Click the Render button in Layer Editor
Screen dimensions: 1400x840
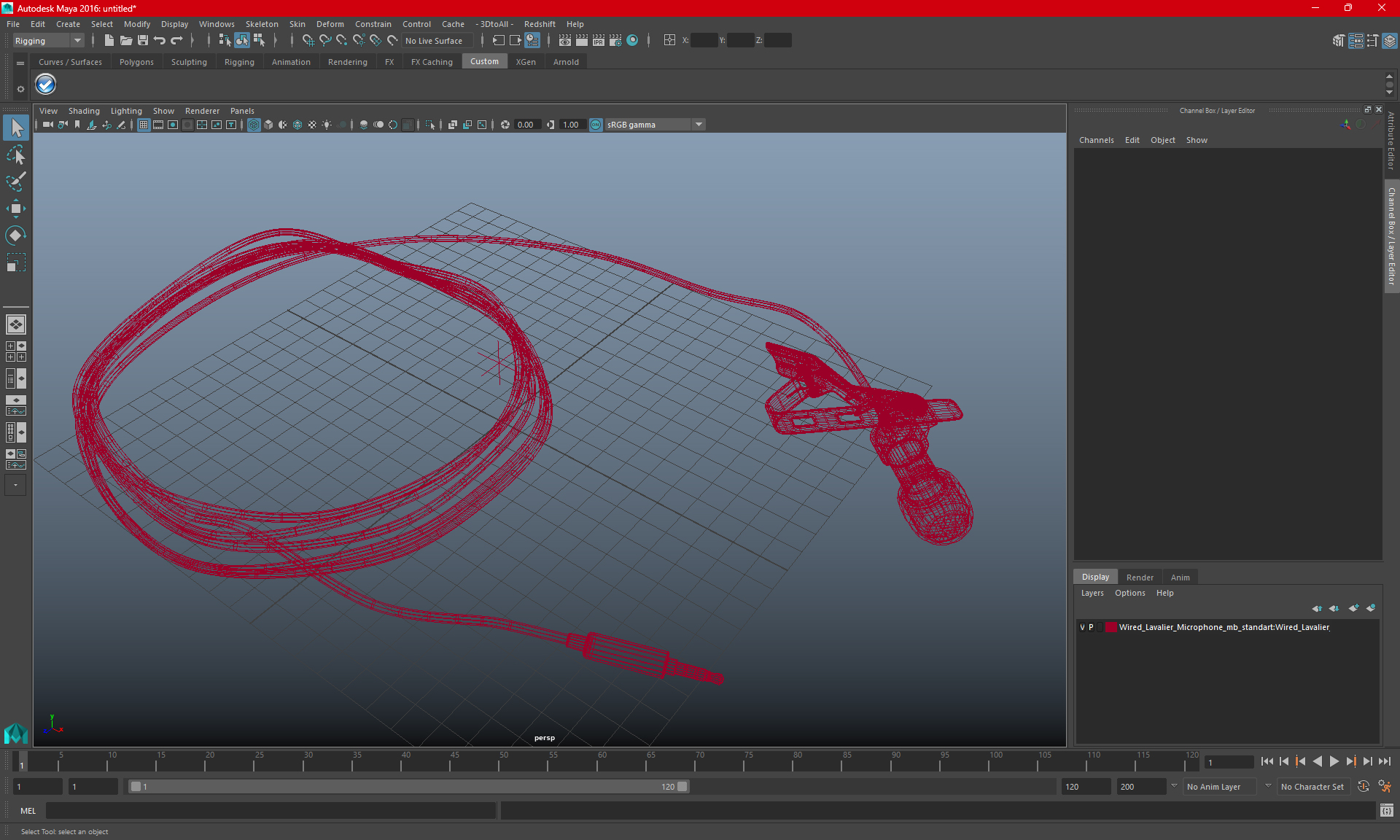click(x=1140, y=576)
